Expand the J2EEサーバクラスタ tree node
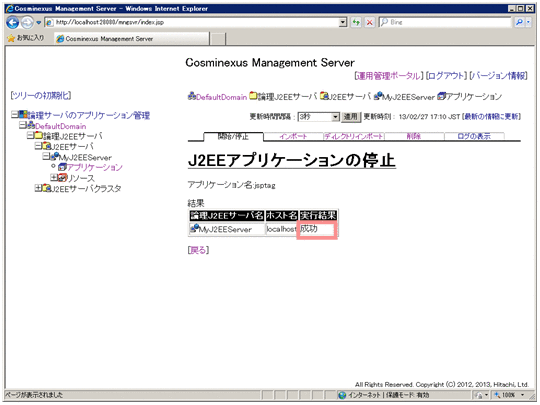The image size is (540, 405). tap(38, 188)
